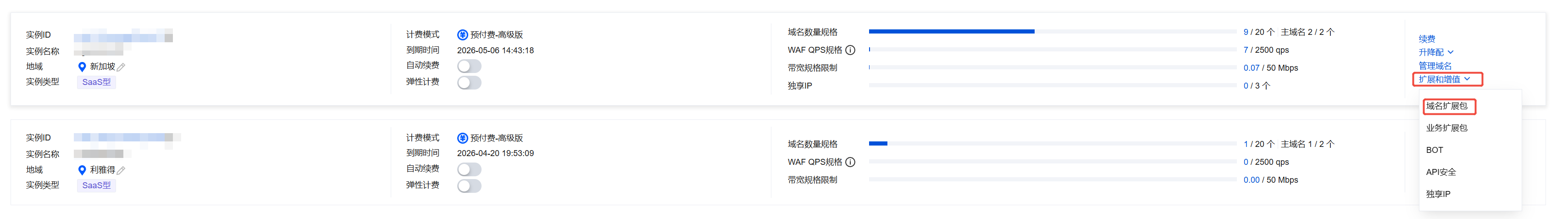
Task: Click 域名数量规格 progress bar showing 9/20
Action: pyautogui.click(x=1052, y=32)
